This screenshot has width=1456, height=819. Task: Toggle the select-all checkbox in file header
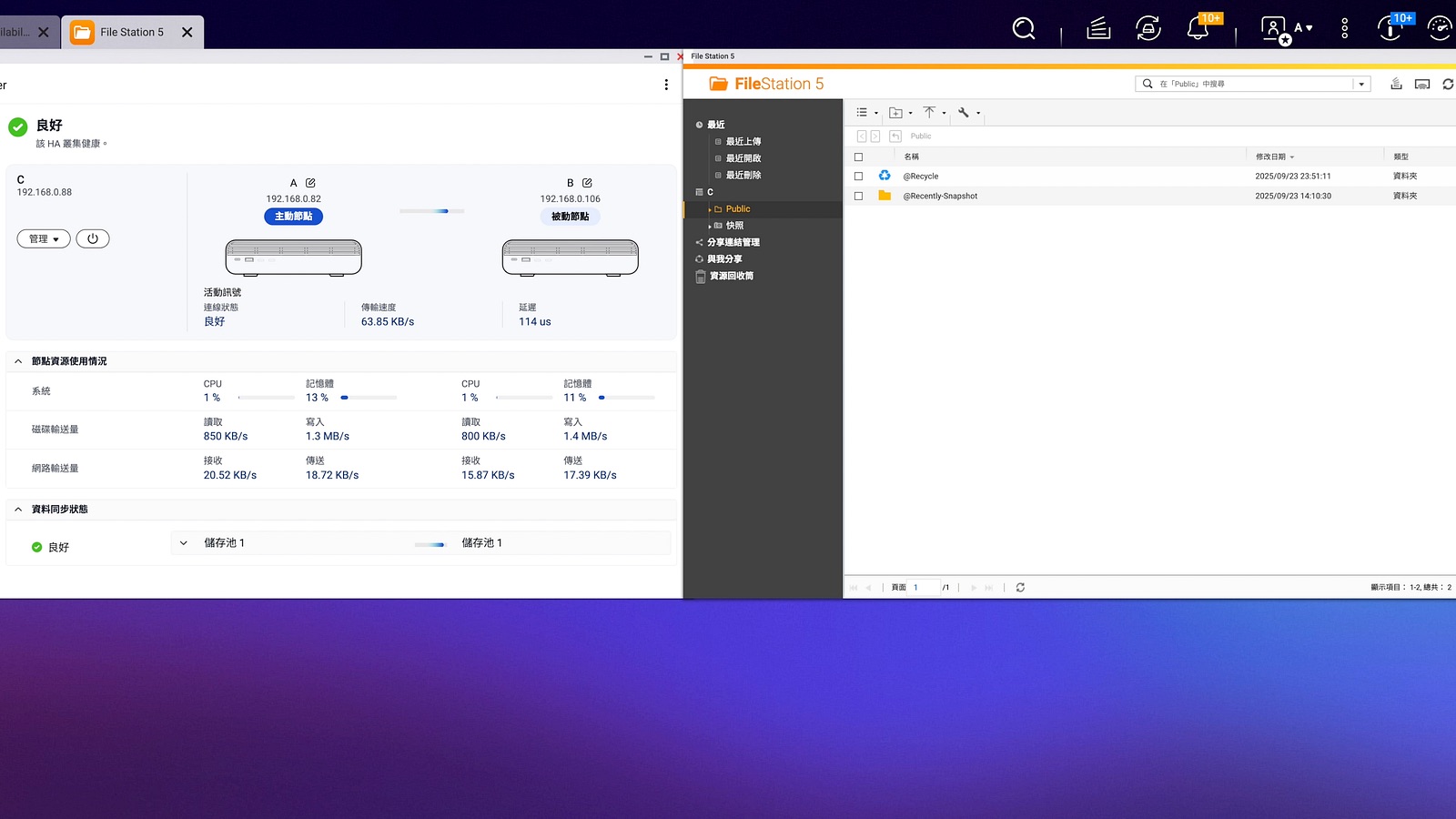pyautogui.click(x=858, y=157)
